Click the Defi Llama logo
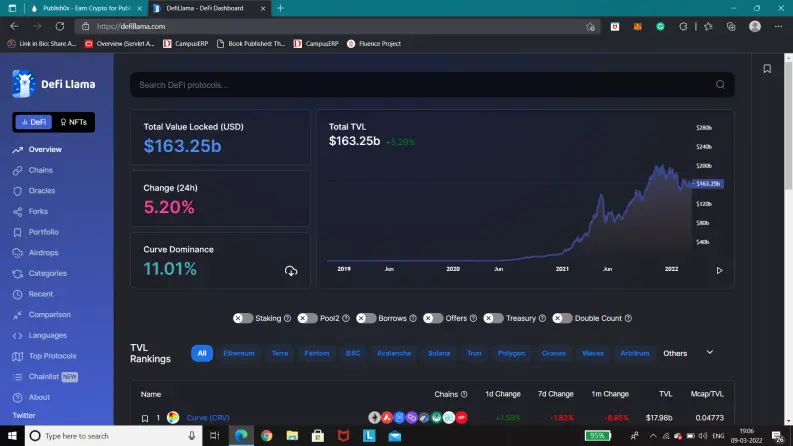793x446 pixels. click(x=54, y=84)
